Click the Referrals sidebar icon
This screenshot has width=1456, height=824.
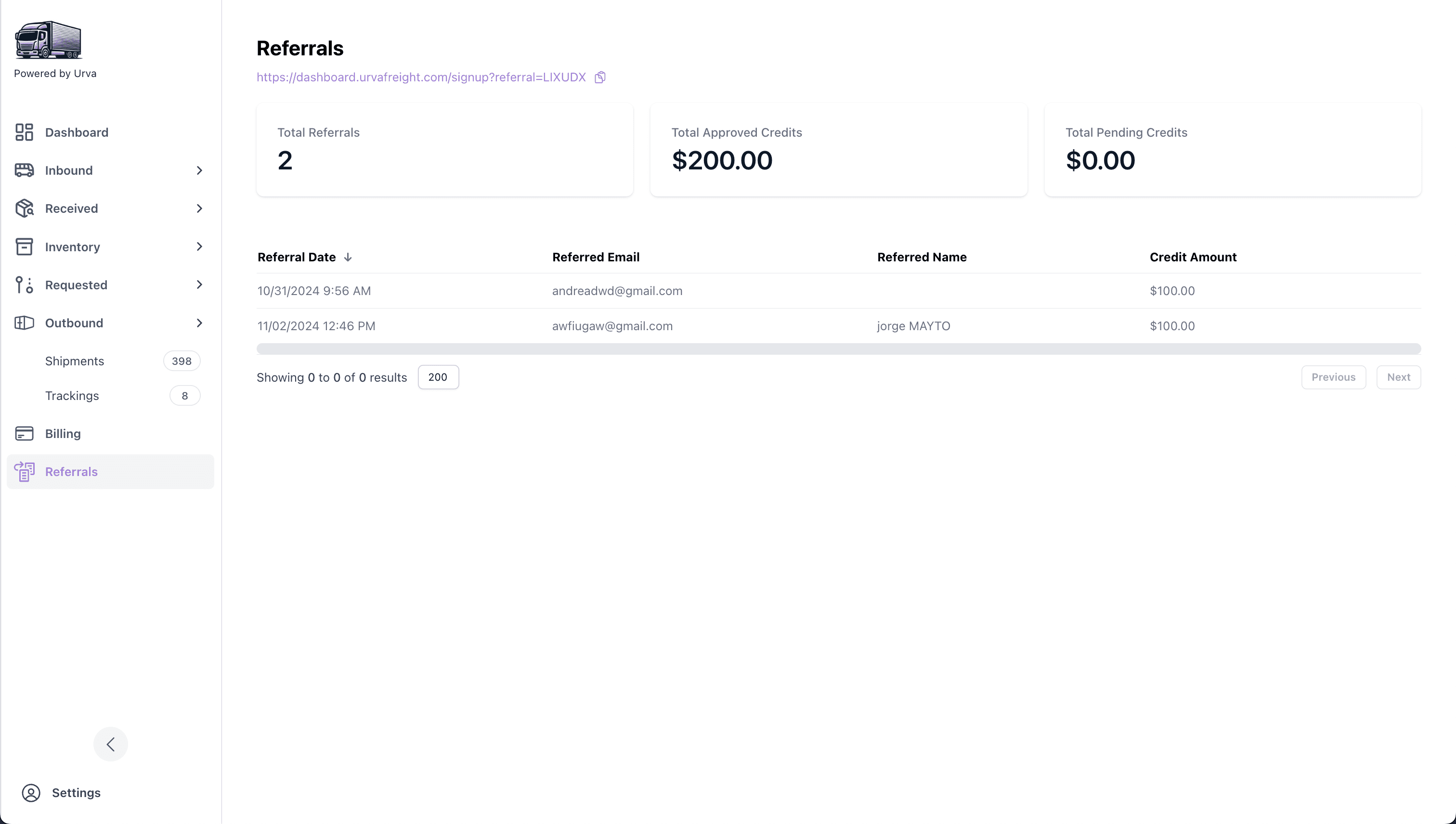click(x=25, y=471)
